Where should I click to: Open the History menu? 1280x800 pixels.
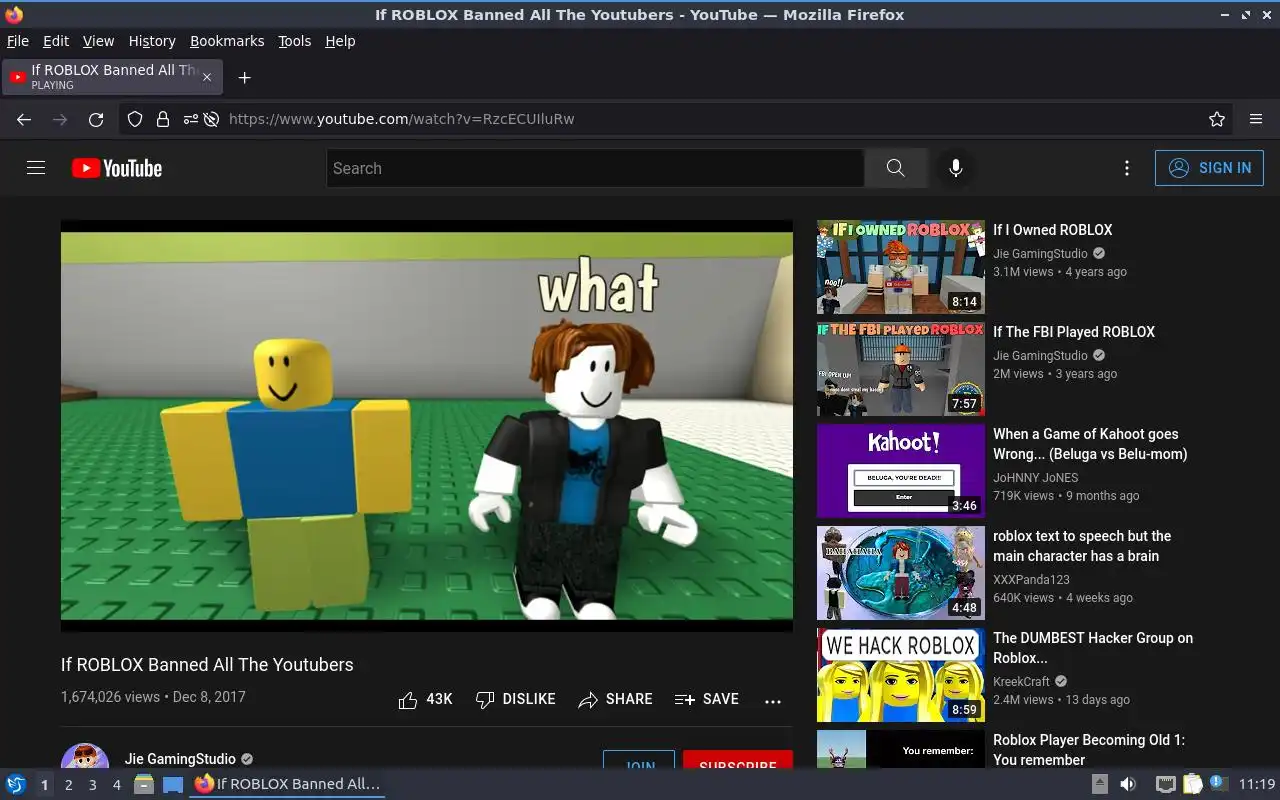pos(152,41)
